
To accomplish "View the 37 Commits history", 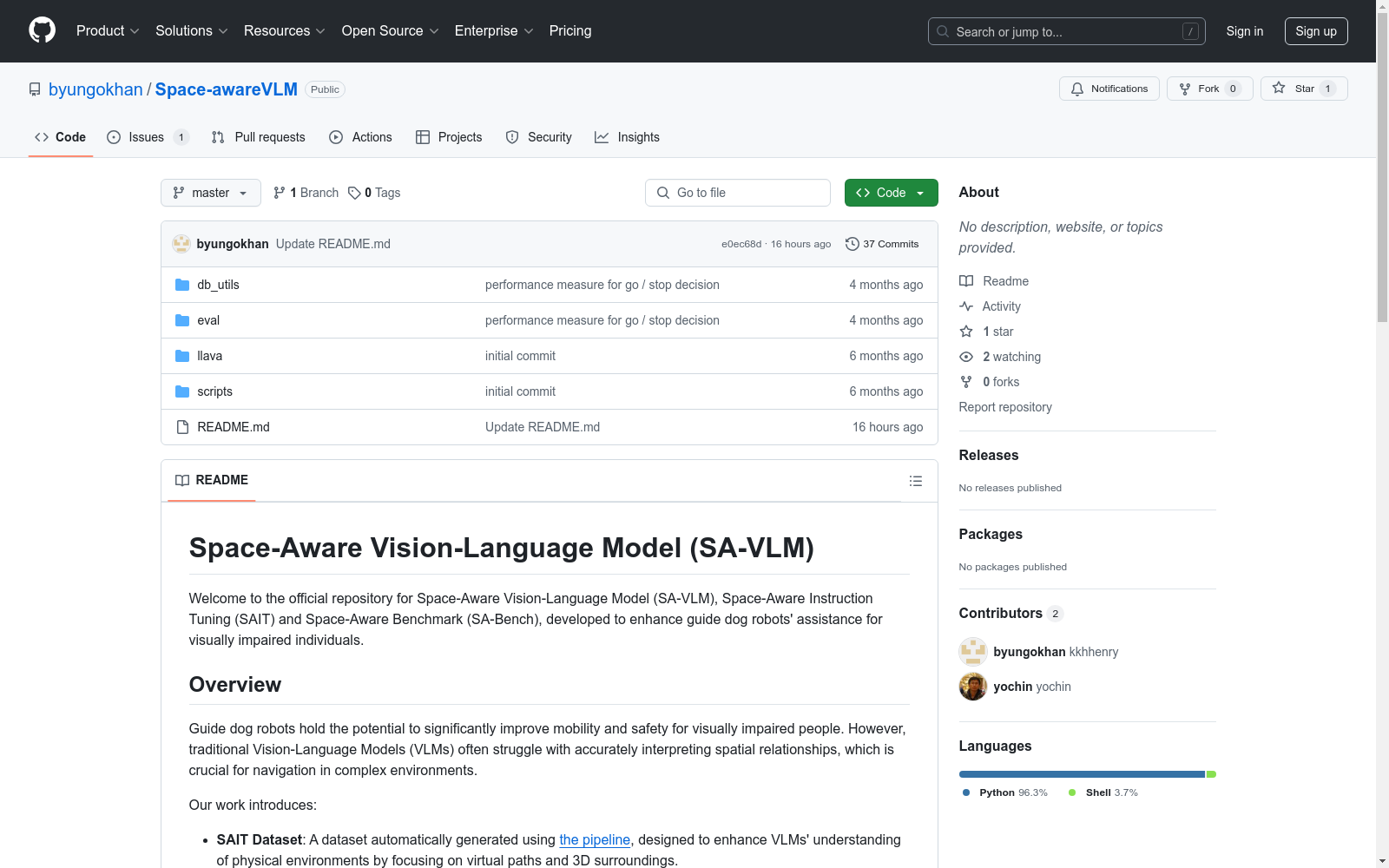I will pos(882,244).
